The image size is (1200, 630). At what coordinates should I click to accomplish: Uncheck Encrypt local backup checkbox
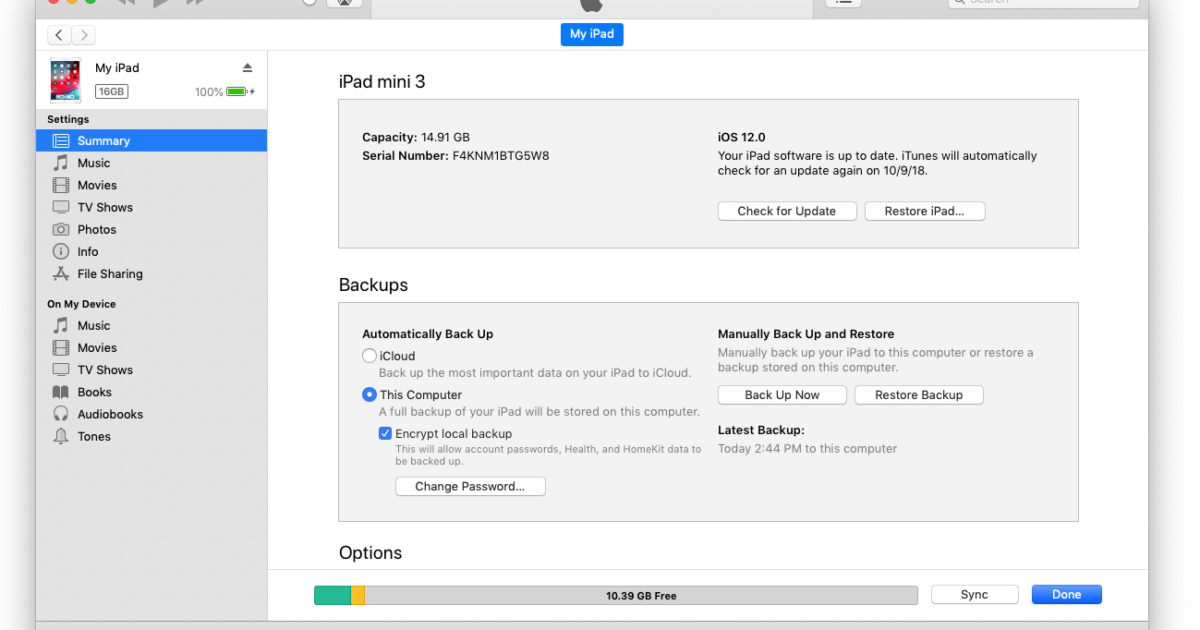pos(385,434)
